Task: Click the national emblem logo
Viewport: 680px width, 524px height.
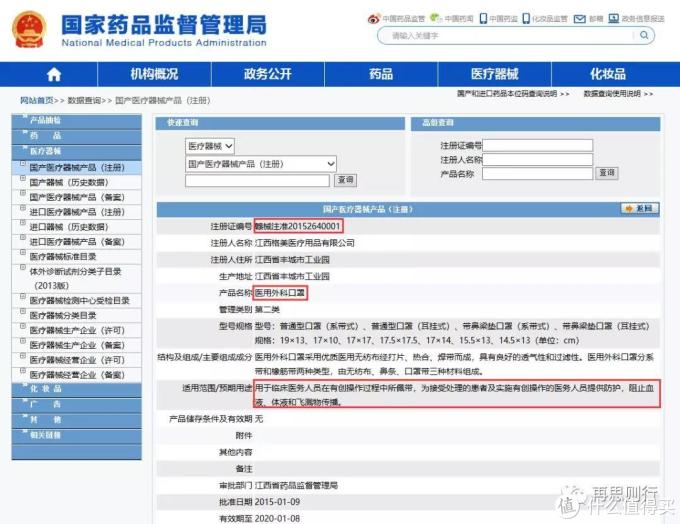Action: point(29,29)
